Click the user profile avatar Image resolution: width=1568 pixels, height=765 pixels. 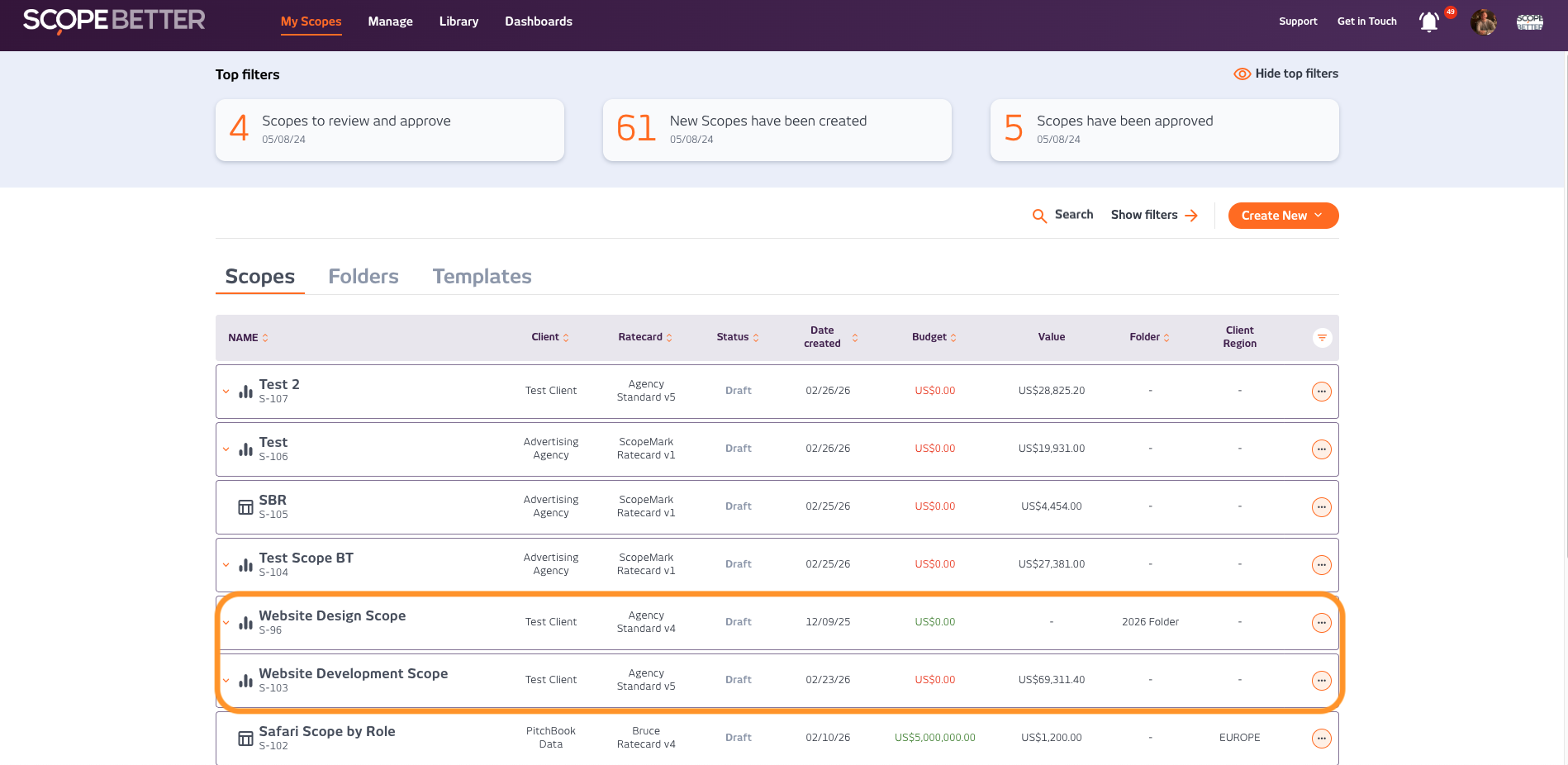[1483, 22]
